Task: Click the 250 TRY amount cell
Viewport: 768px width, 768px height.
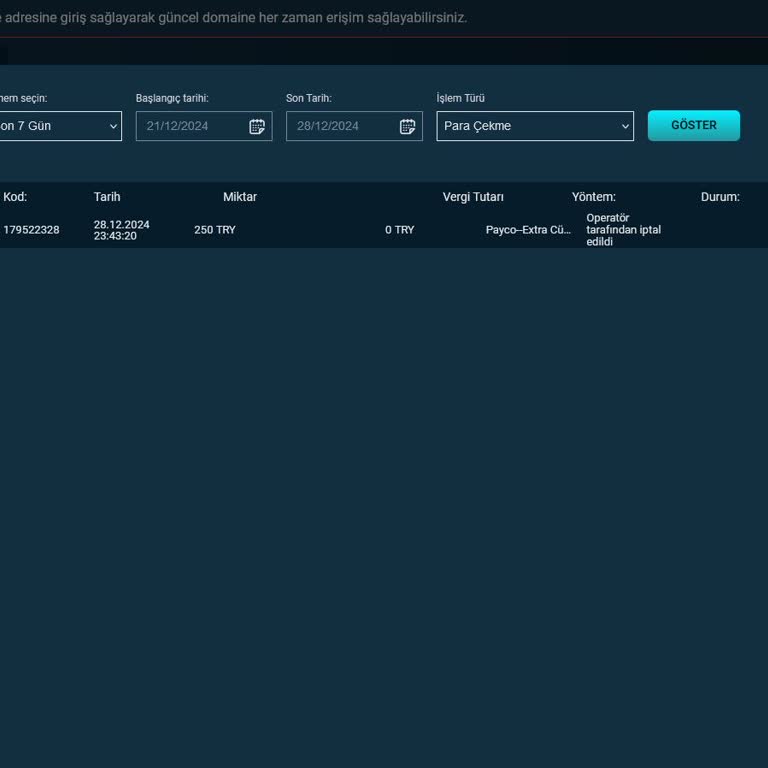Action: tap(215, 230)
